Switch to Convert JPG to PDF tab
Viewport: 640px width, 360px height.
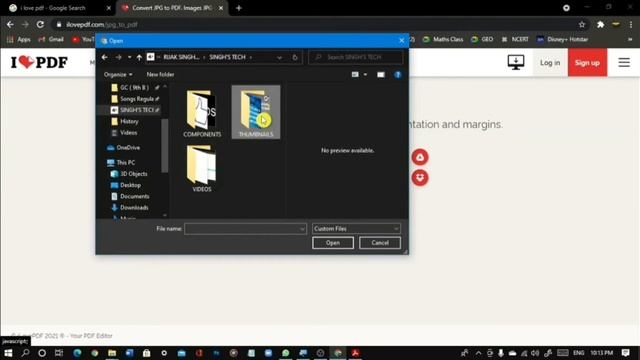(x=172, y=8)
